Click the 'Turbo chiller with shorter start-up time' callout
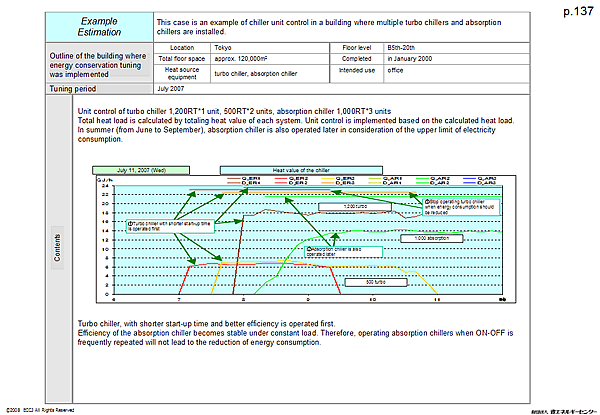The height and width of the screenshot is (415, 600). (170, 226)
